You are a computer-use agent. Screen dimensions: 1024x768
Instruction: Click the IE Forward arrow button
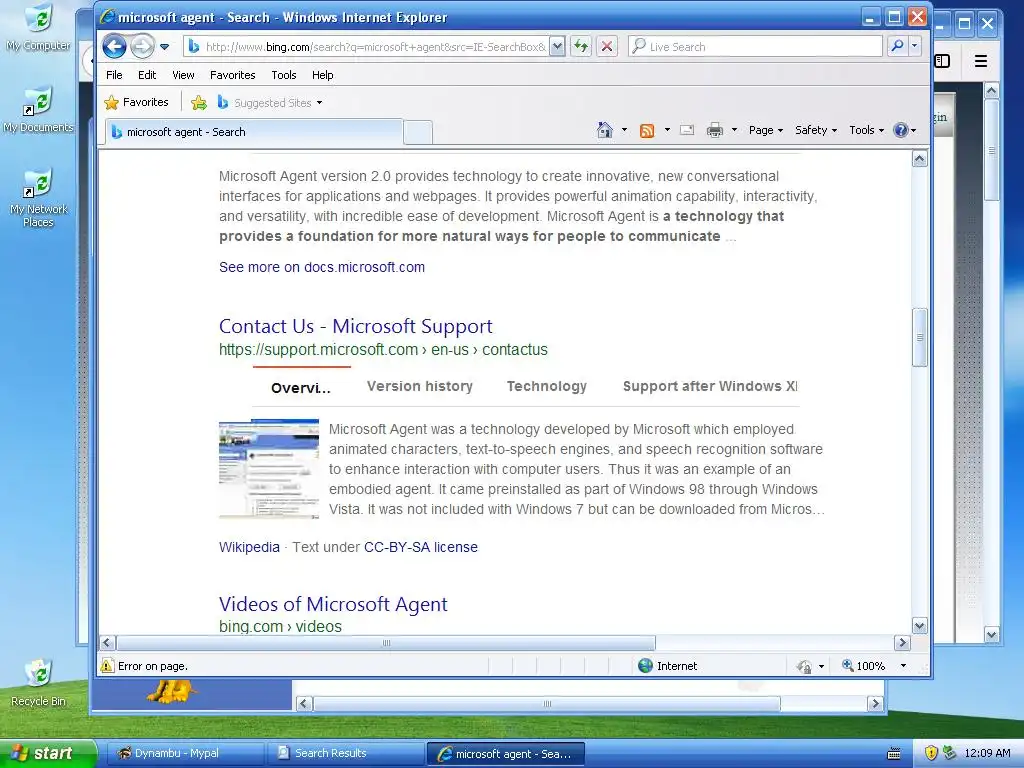pyautogui.click(x=142, y=46)
